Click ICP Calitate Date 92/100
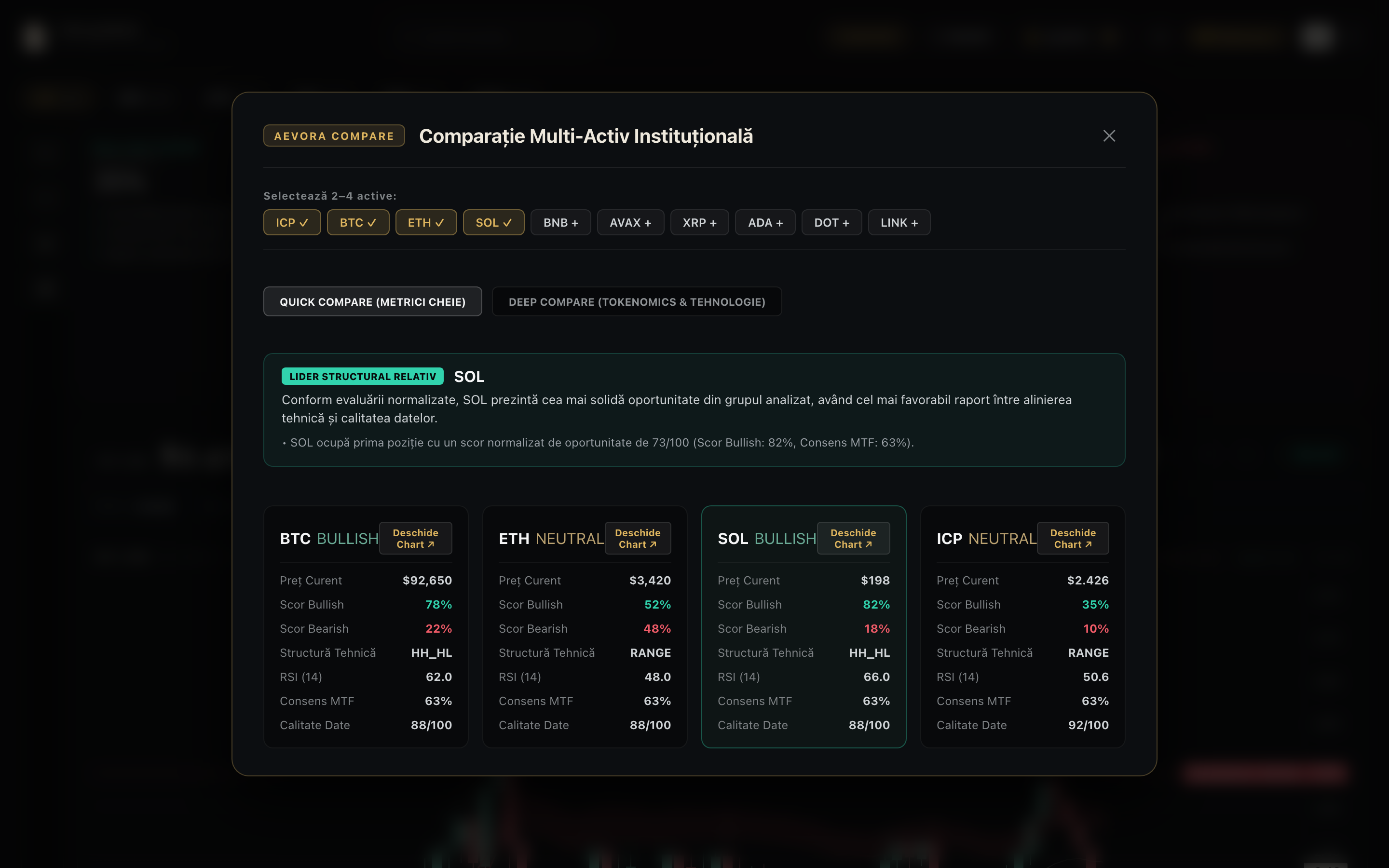This screenshot has height=868, width=1389. 1088,725
